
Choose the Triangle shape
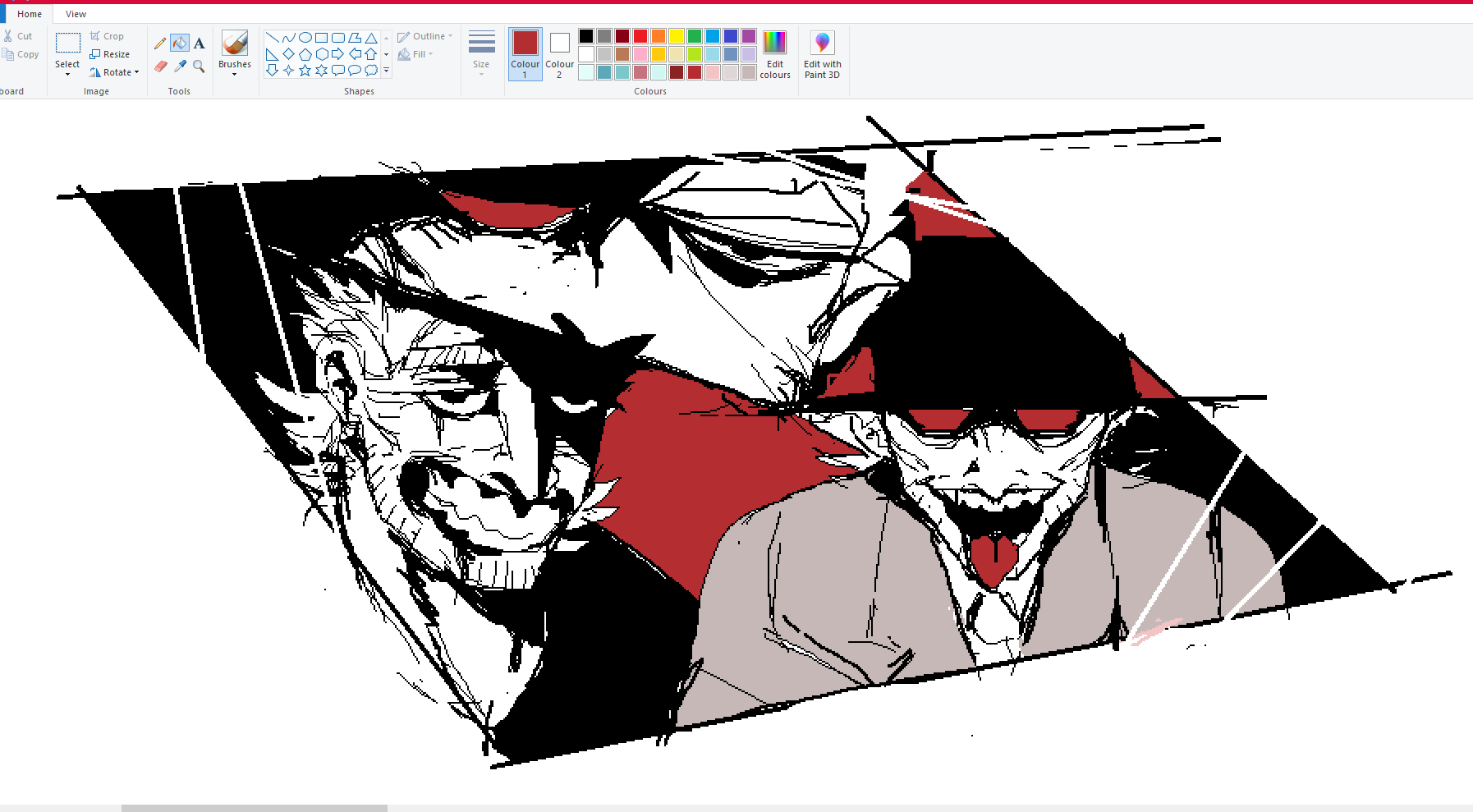[370, 38]
